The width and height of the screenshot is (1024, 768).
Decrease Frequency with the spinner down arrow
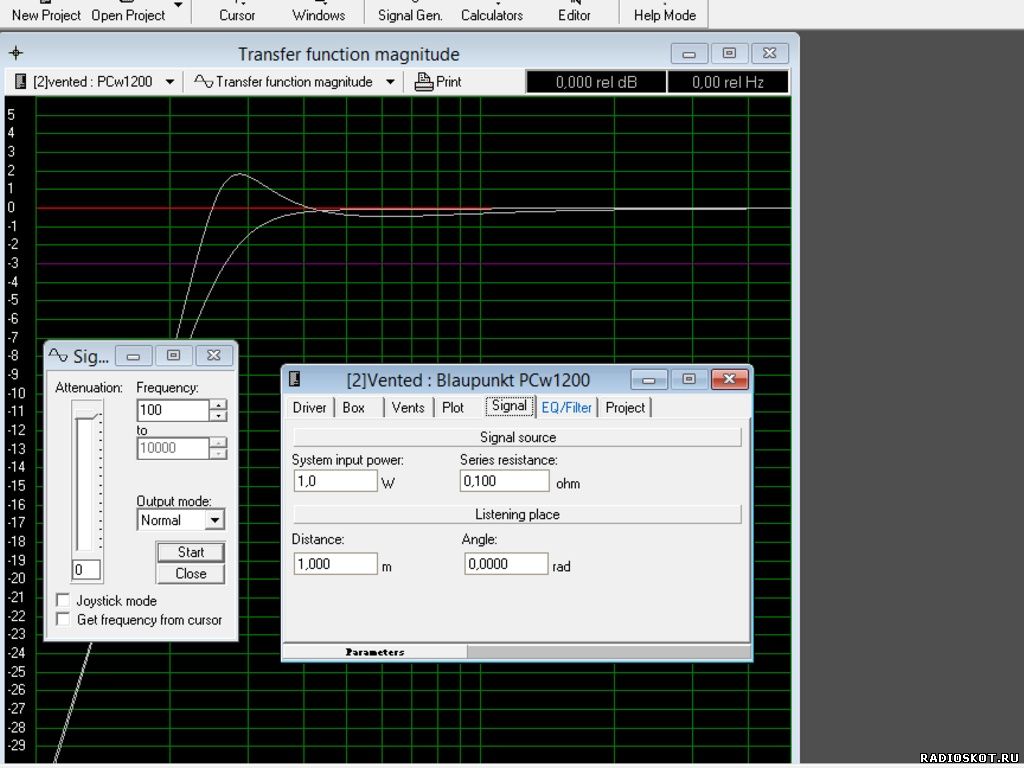pyautogui.click(x=218, y=415)
